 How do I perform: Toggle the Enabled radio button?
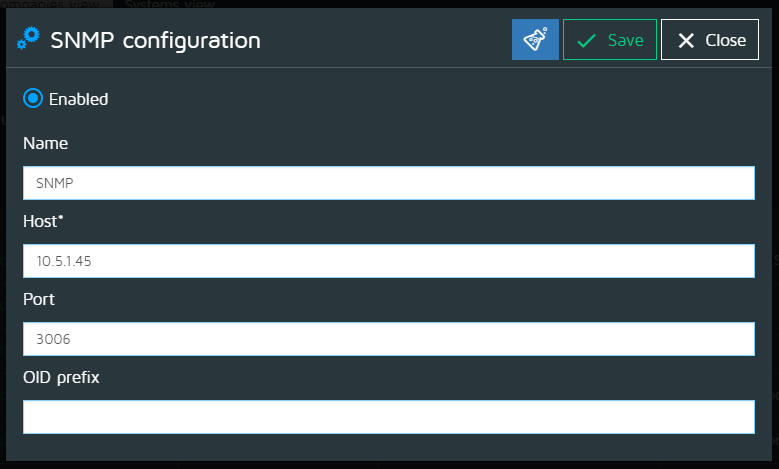[33, 98]
